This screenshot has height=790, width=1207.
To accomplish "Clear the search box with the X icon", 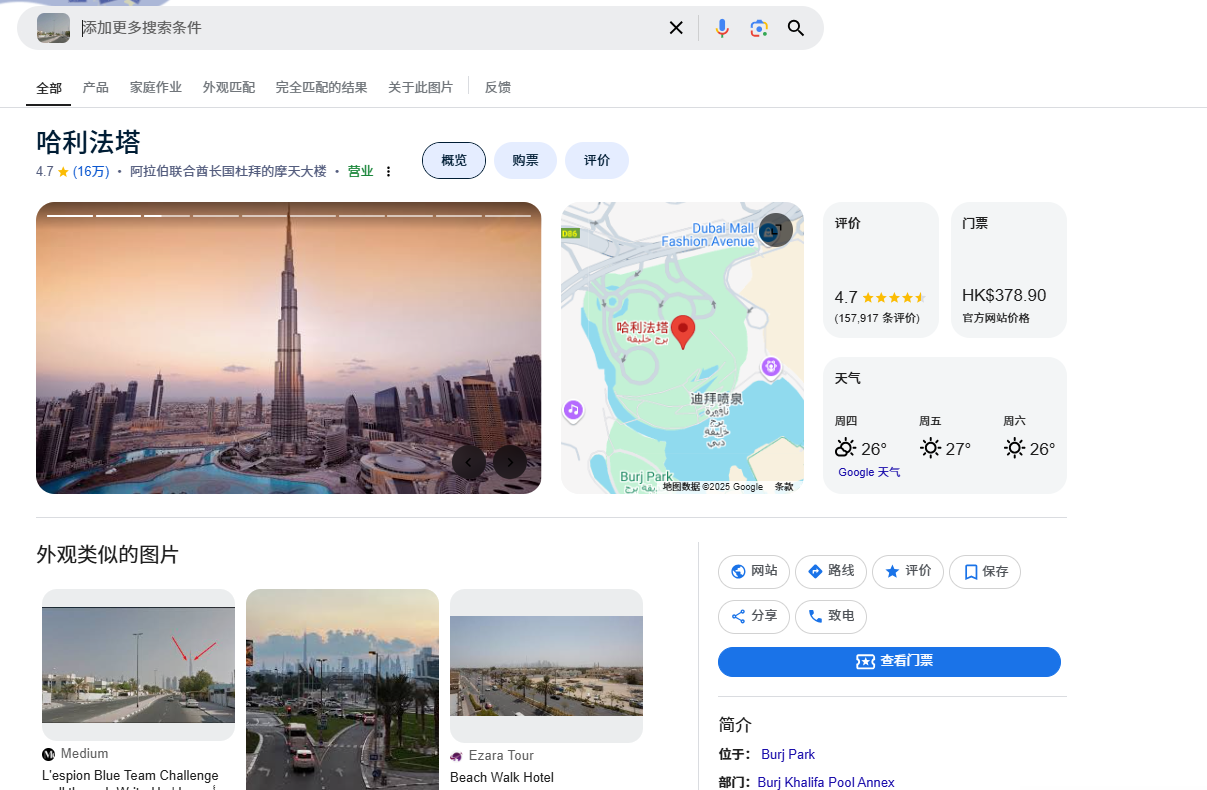I will (x=676, y=28).
